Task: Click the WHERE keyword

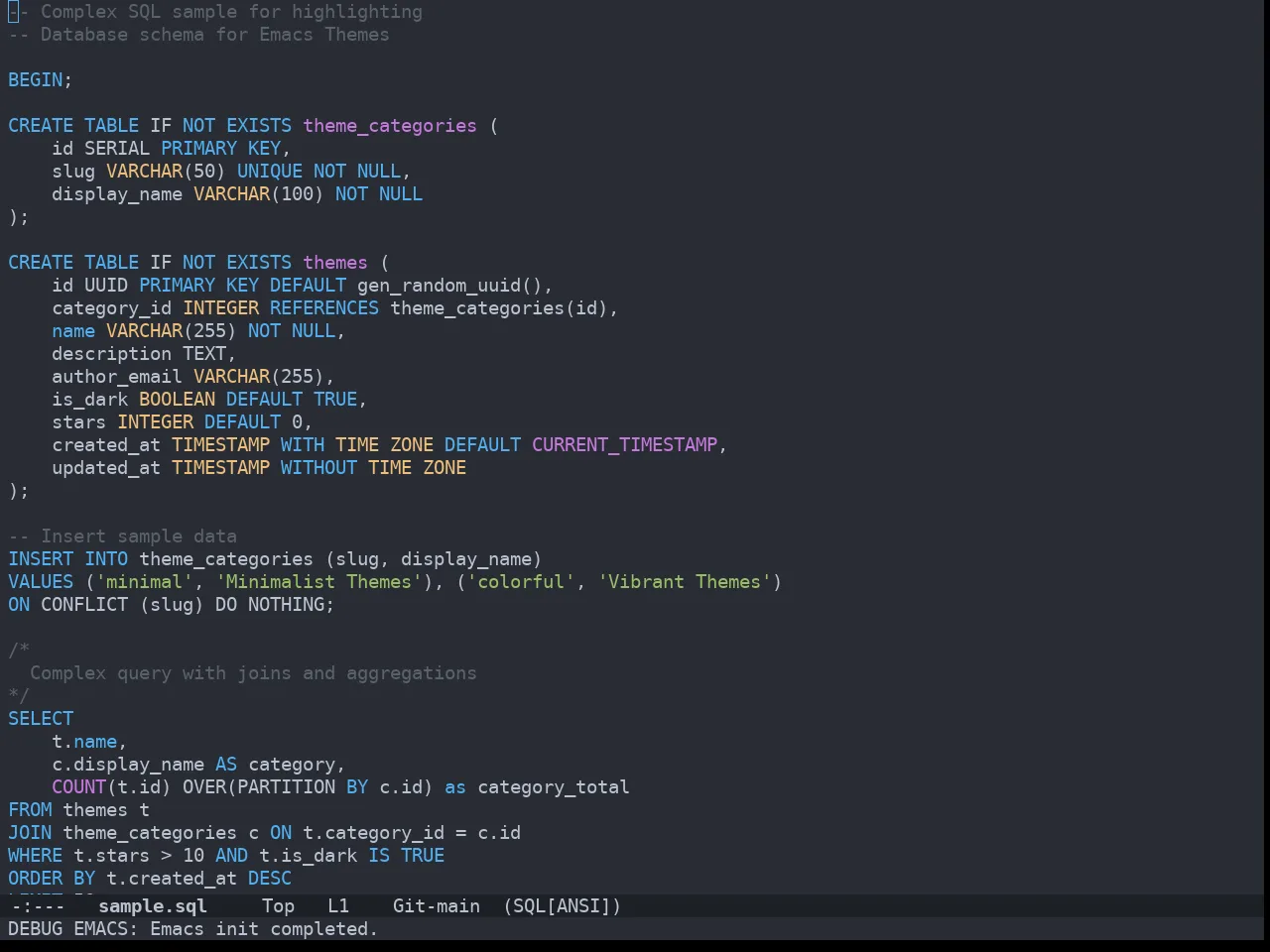Action: point(36,856)
